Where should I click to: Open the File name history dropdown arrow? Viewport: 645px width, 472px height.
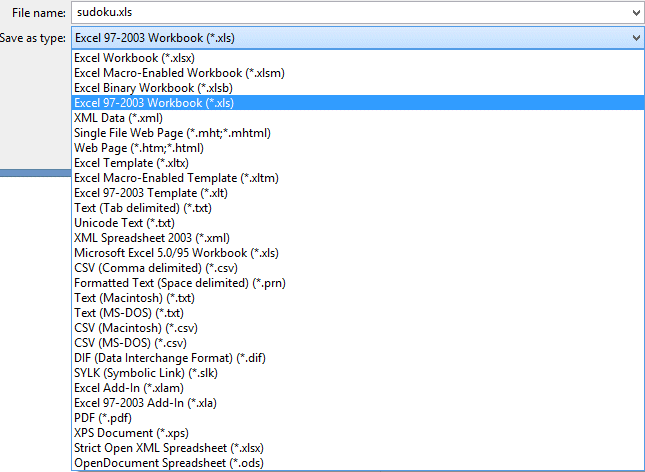[636, 13]
